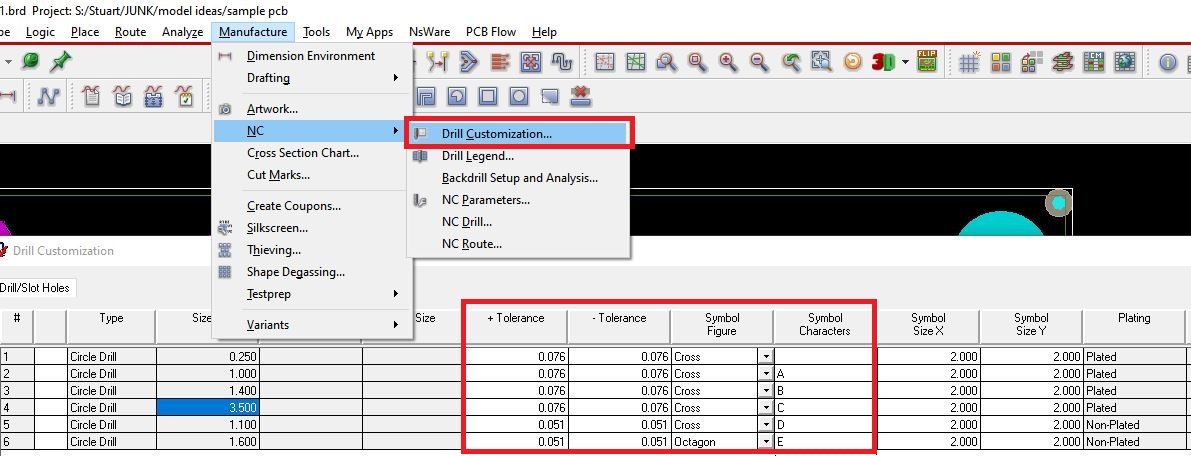1191x456 pixels.
Task: Open the Tools menu
Action: 316,32
